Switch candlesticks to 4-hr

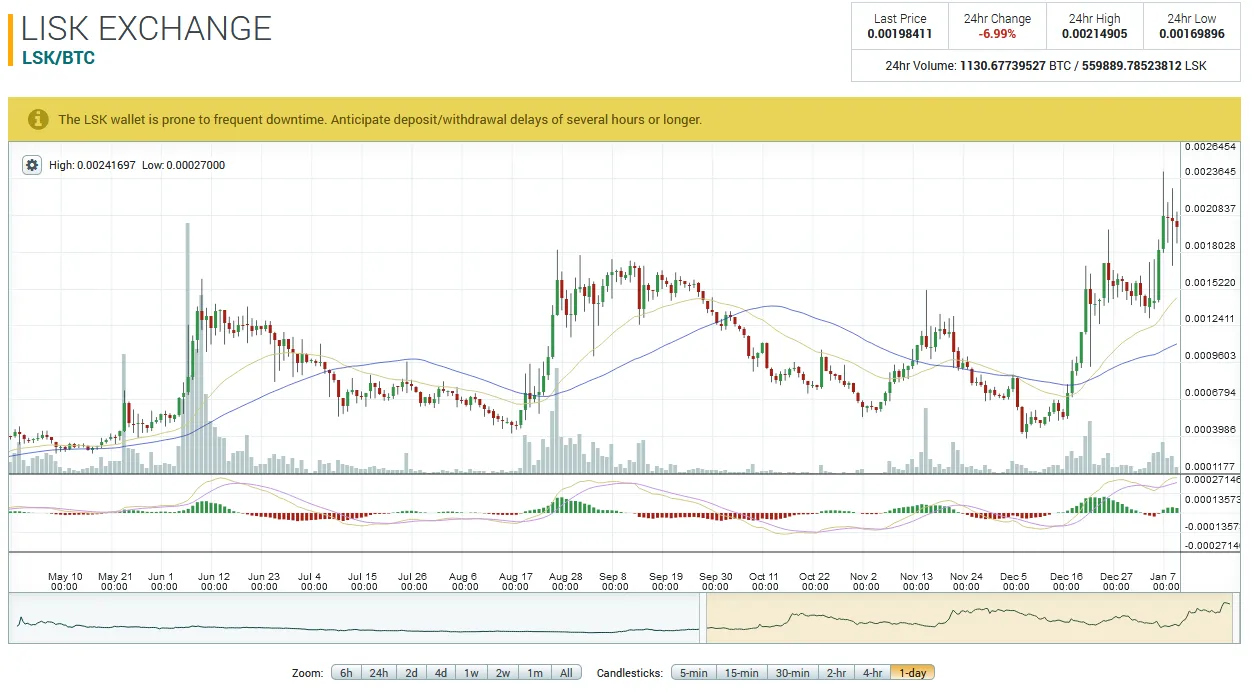[872, 673]
